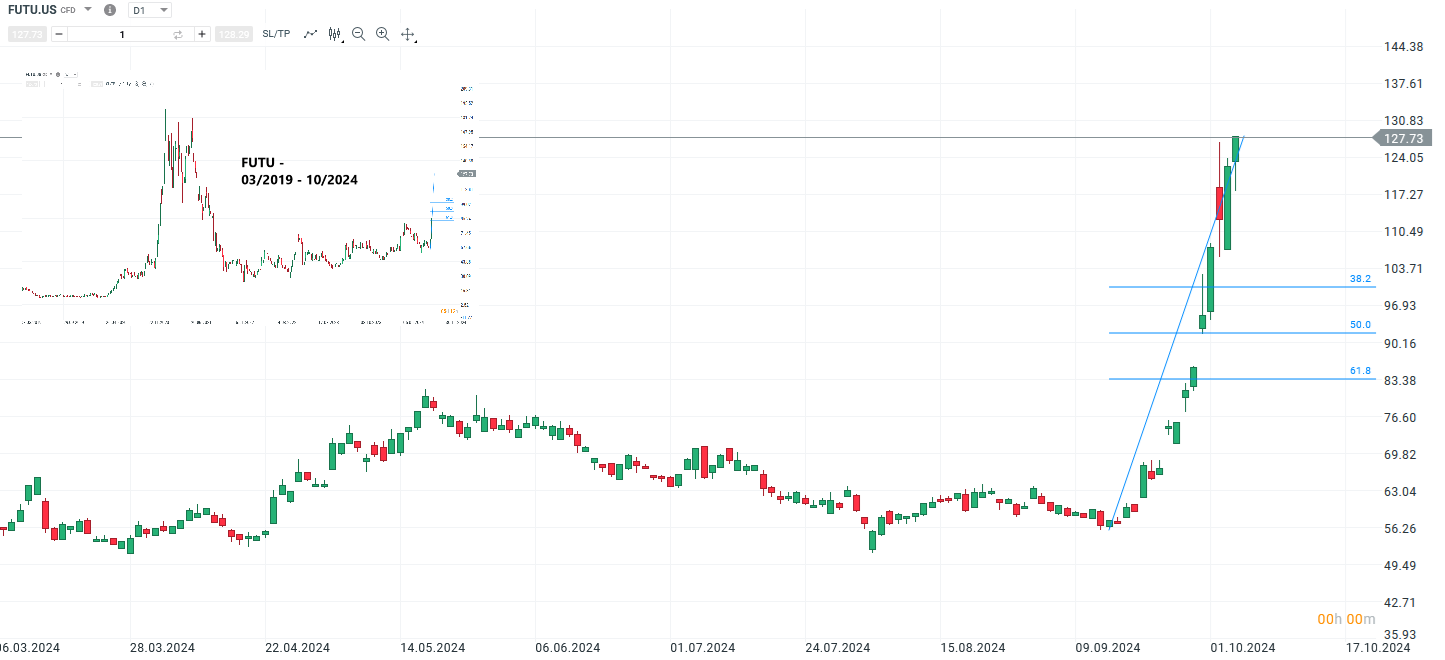Select the crosshair move tool
Viewport: 1445px width, 660px height.
[x=407, y=33]
